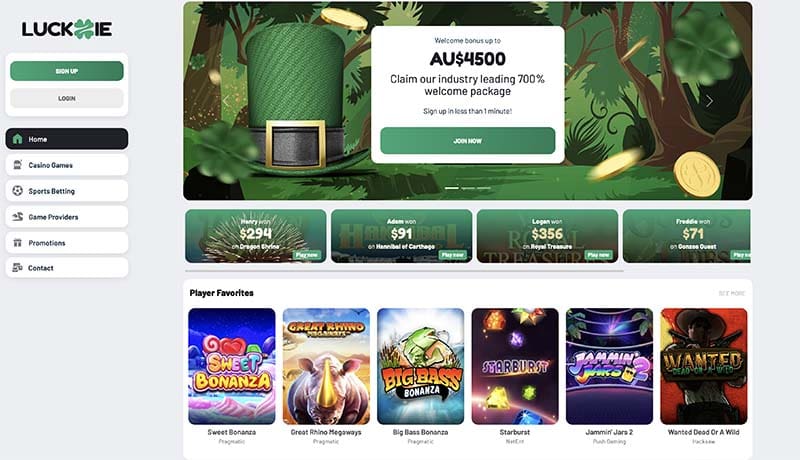The image size is (800, 460).
Task: Go back with banner left chevron arrow
Action: [x=226, y=101]
